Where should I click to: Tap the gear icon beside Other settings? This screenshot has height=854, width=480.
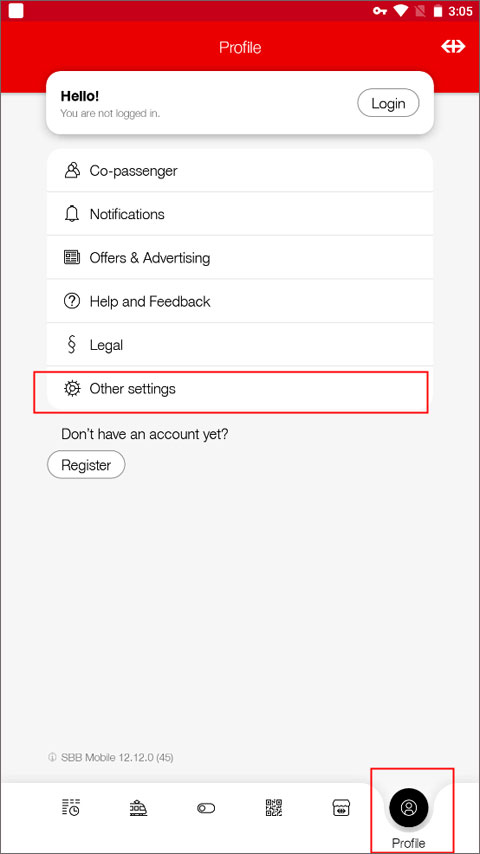(71, 388)
